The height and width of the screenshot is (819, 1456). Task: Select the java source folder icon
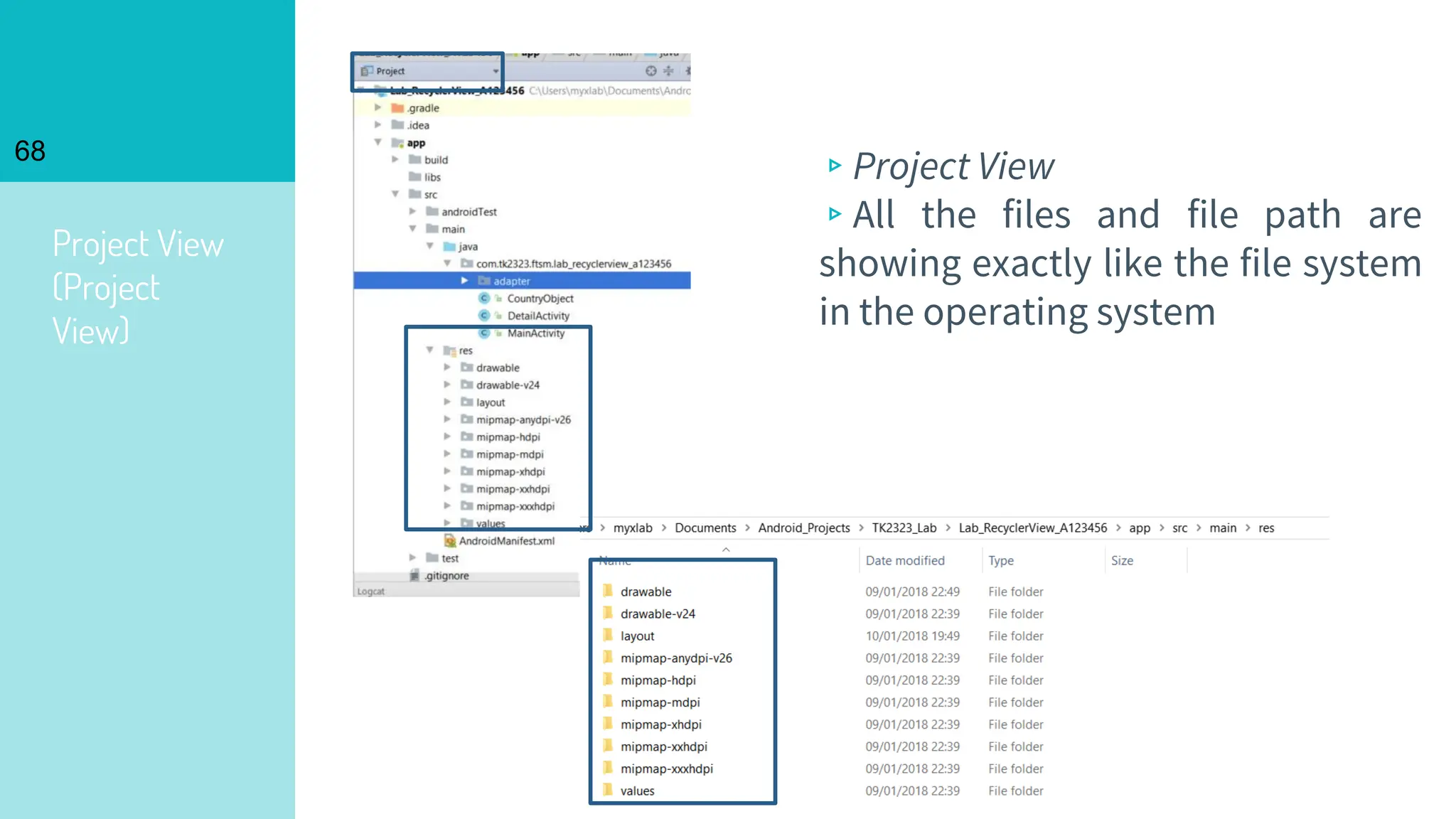coord(449,247)
